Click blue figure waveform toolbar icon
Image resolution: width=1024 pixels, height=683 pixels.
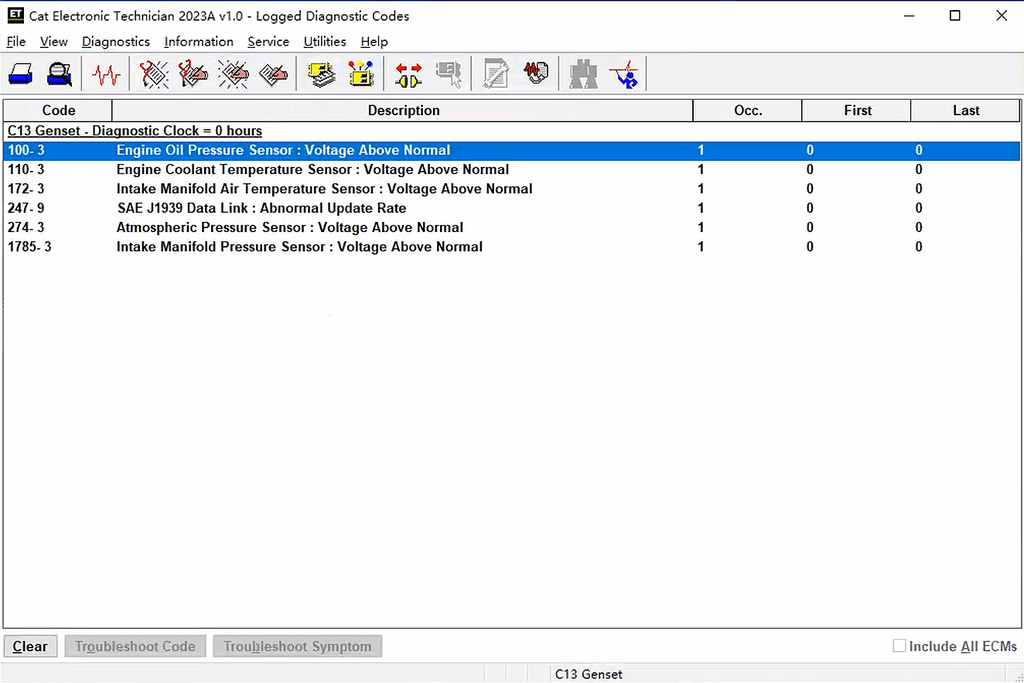624,74
